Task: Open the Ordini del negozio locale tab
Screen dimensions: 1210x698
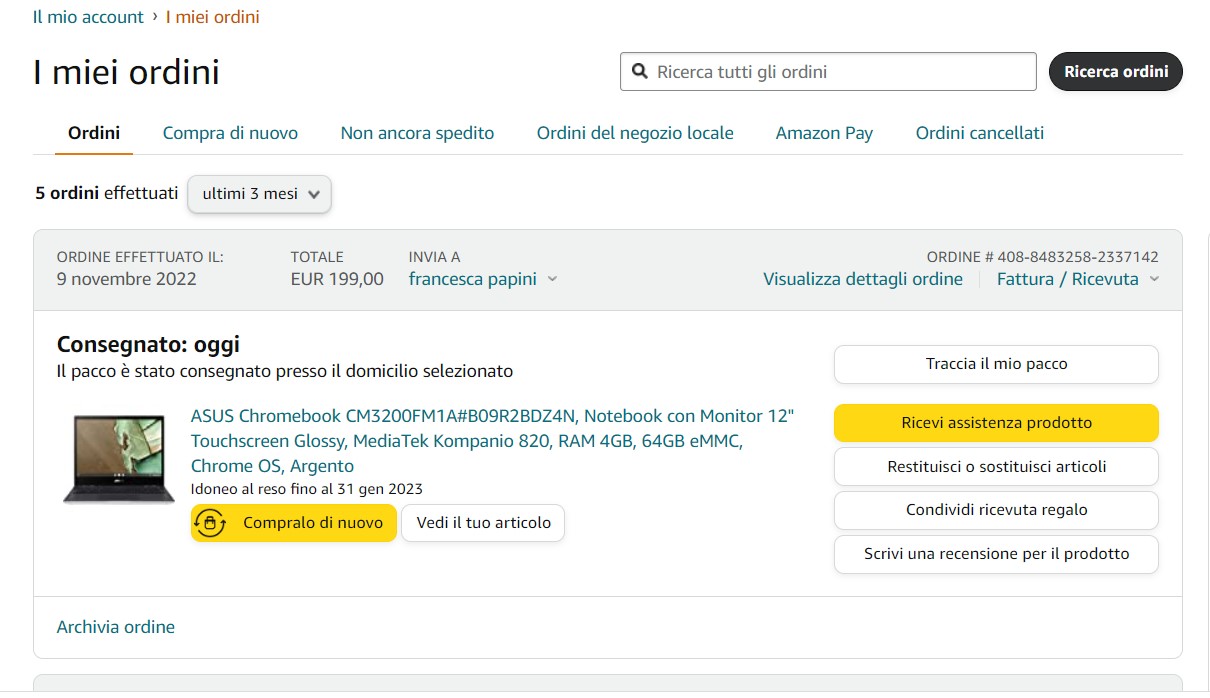Action: pyautogui.click(x=635, y=133)
